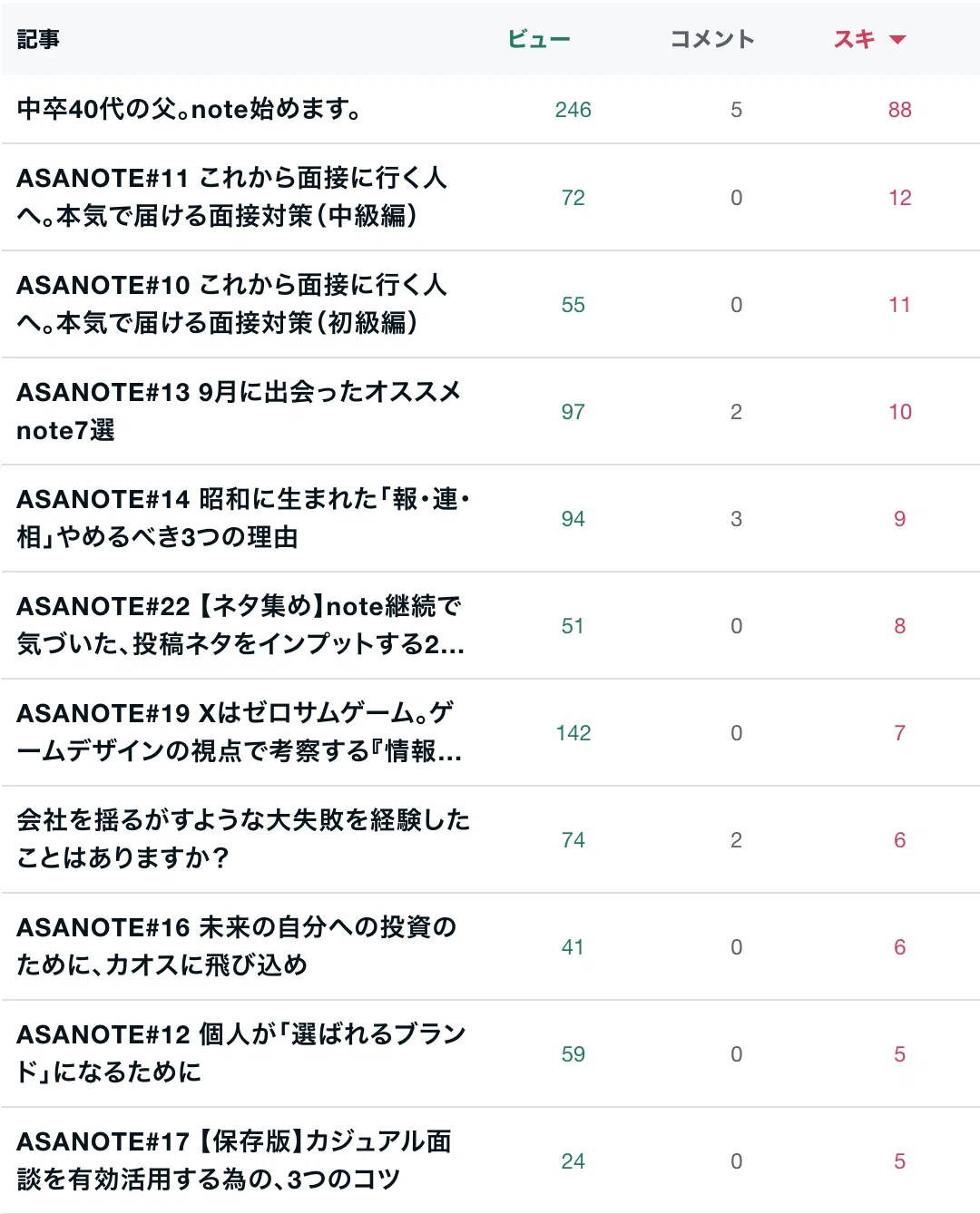Open ASANOTE#22 ネタ集め article
The image size is (980, 1214).
coord(240,625)
